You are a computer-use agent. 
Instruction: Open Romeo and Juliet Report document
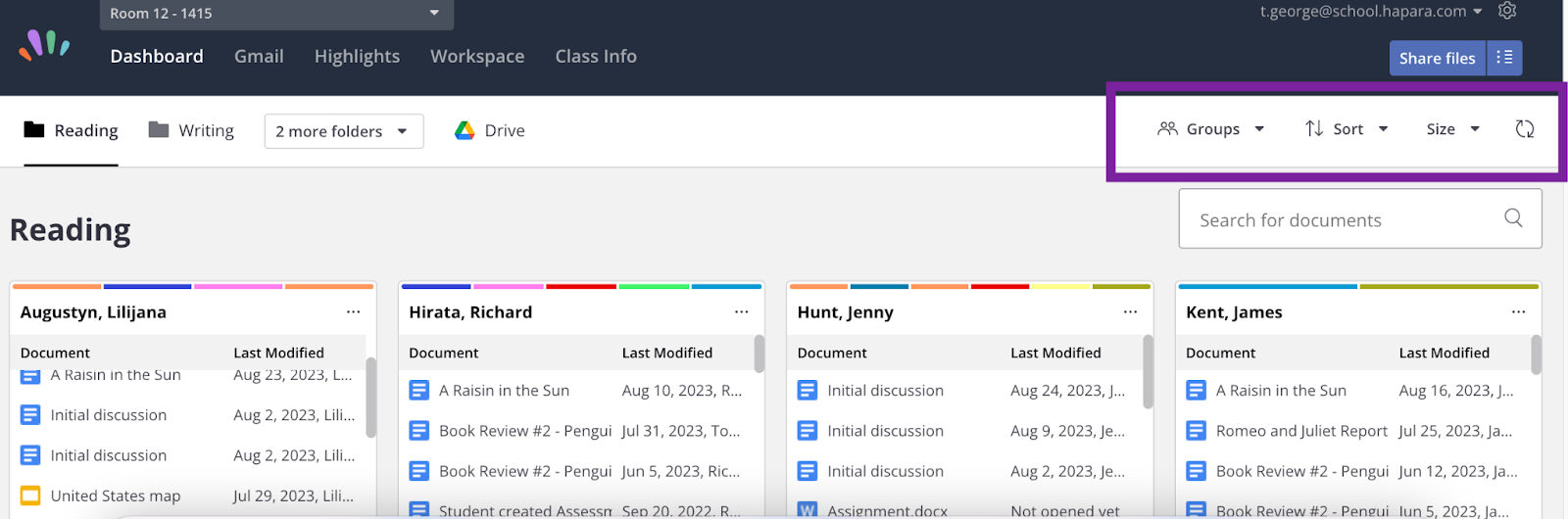click(x=1301, y=431)
